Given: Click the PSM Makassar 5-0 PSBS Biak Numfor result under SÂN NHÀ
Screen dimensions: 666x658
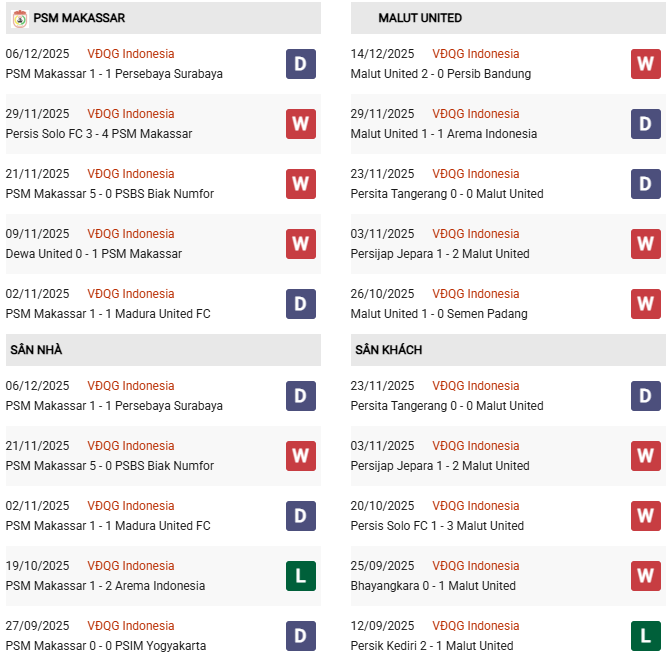Looking at the screenshot, I should [110, 466].
